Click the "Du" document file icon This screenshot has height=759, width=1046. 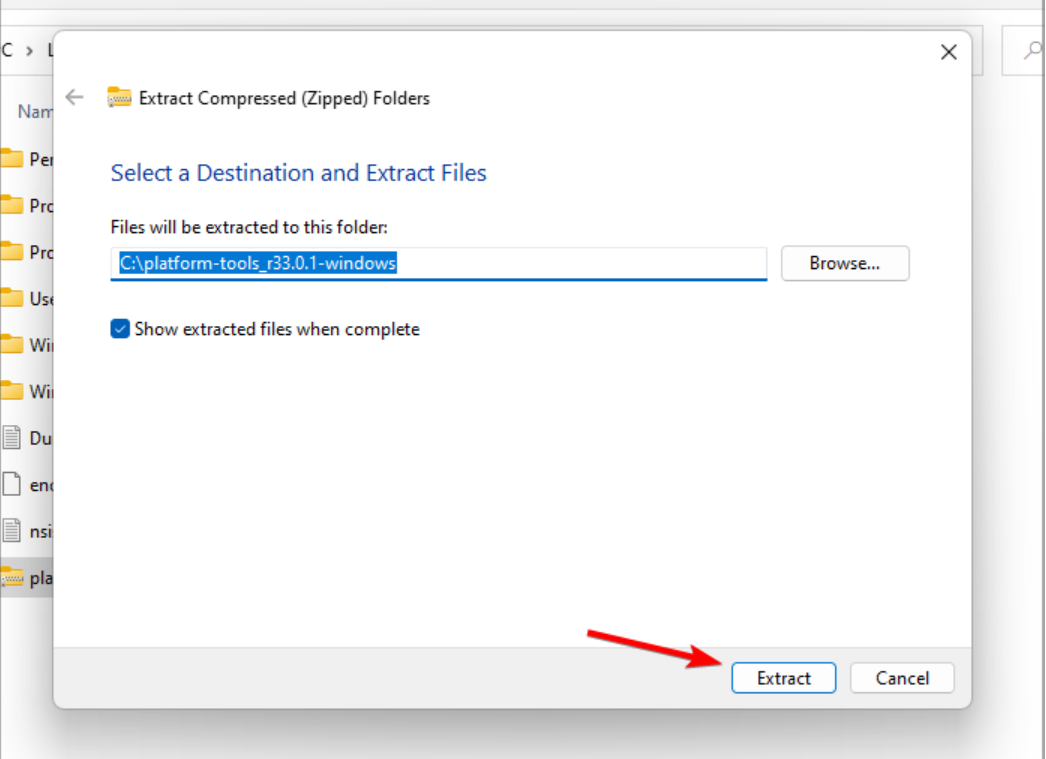coord(12,437)
